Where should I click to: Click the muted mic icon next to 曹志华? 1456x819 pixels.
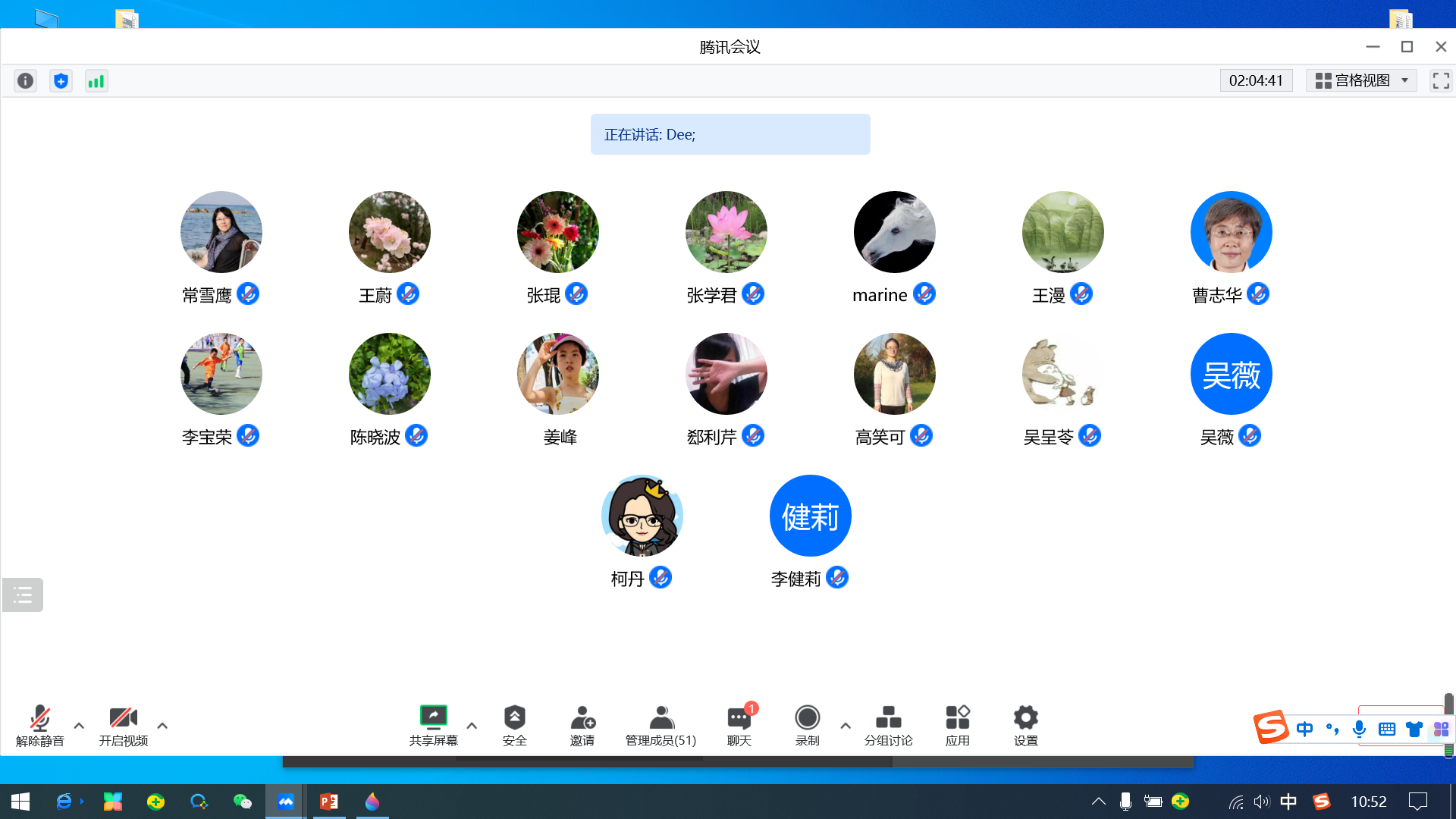[x=1258, y=293]
